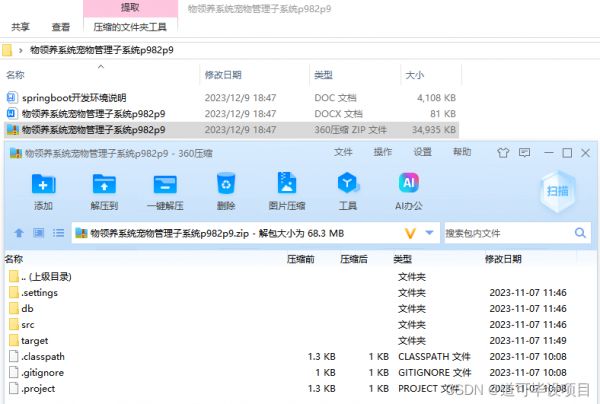The image size is (600, 404).
Task: Select the target folder name
Action: (34, 340)
